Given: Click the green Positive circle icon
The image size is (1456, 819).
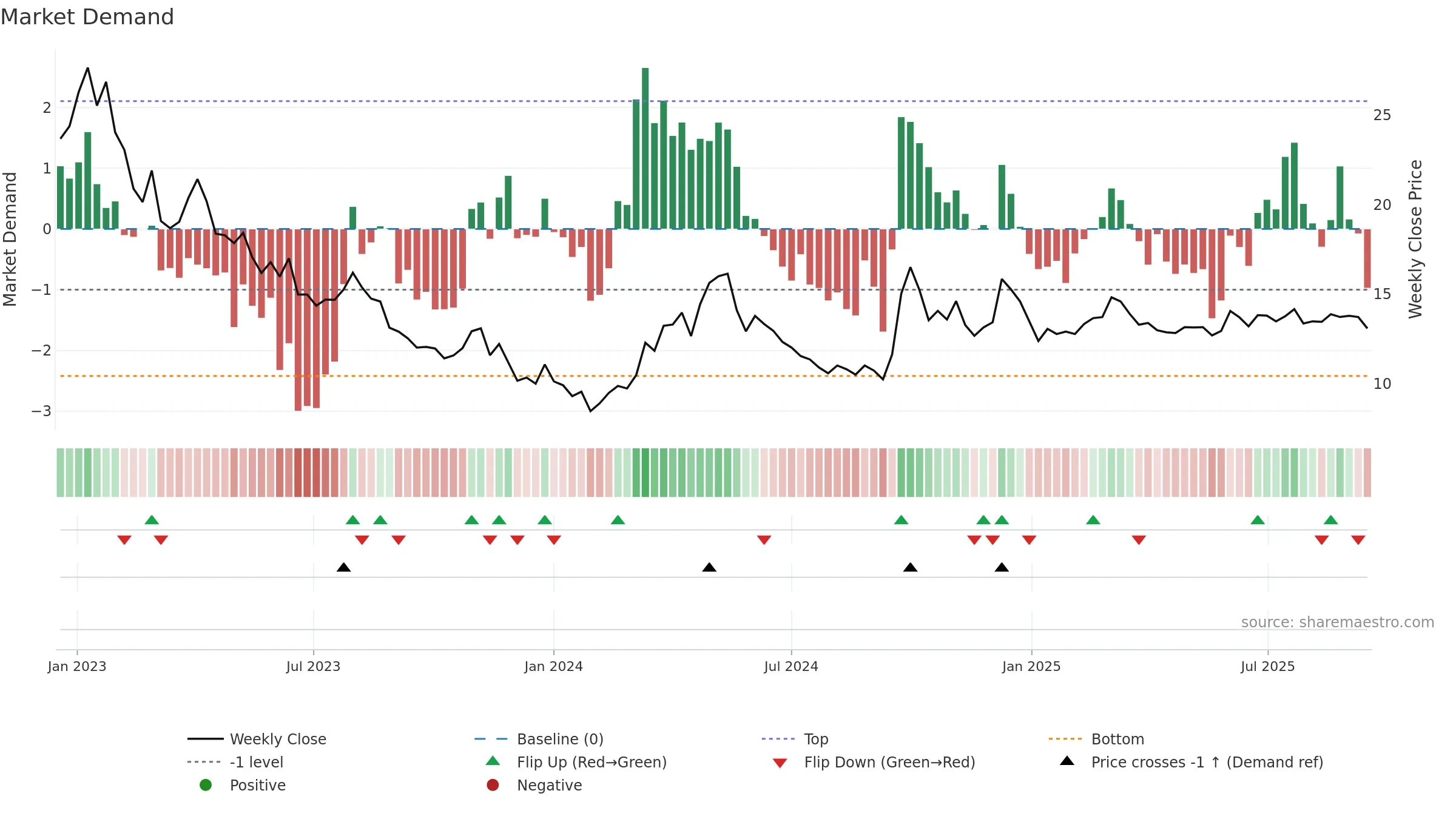Looking at the screenshot, I should pyautogui.click(x=206, y=785).
